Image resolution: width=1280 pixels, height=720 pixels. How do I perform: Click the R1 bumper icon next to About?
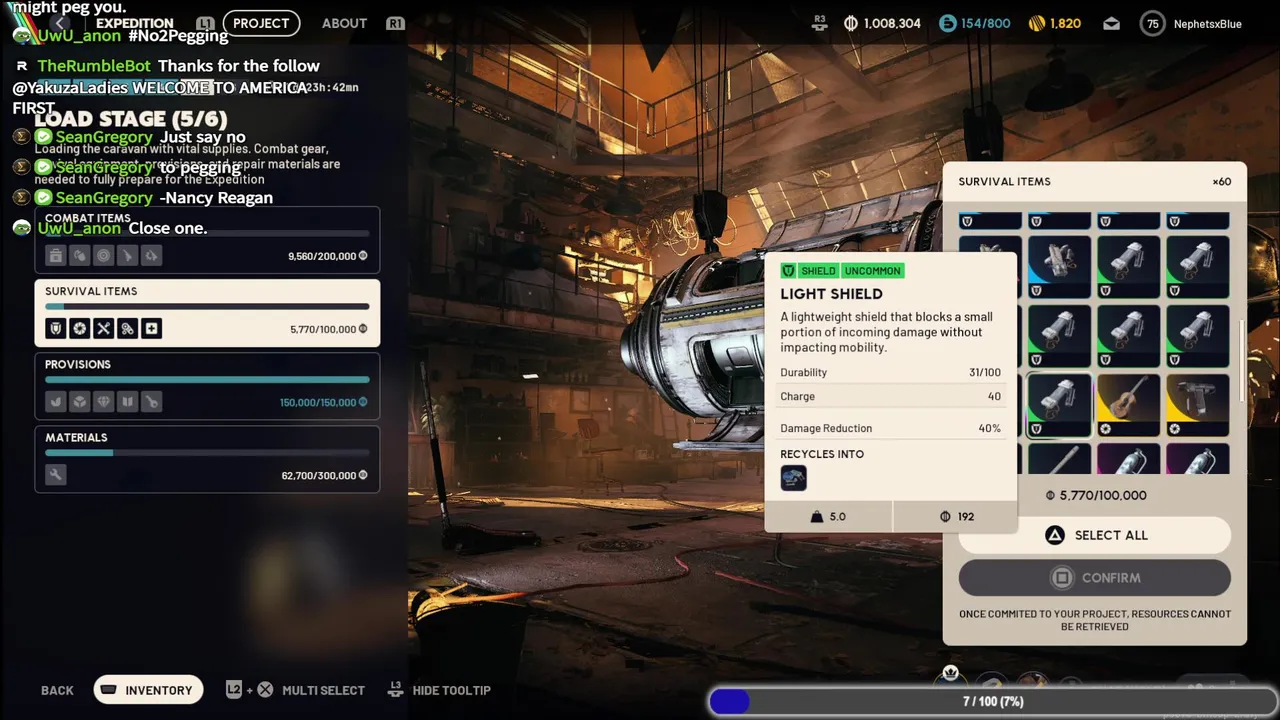pos(395,23)
